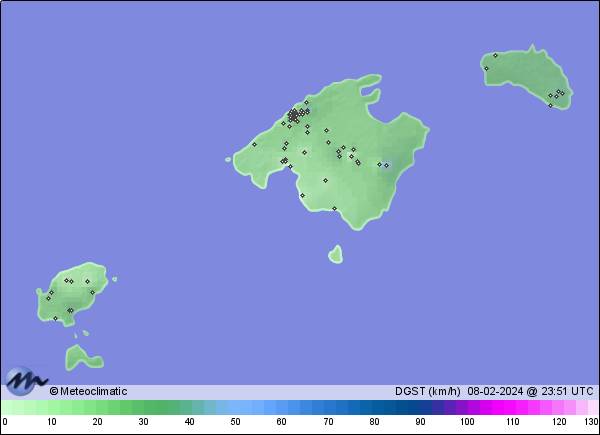Screen dimensions: 600x435
Task: Select the southernmost station marker on Ibiza
Action: [55, 318]
